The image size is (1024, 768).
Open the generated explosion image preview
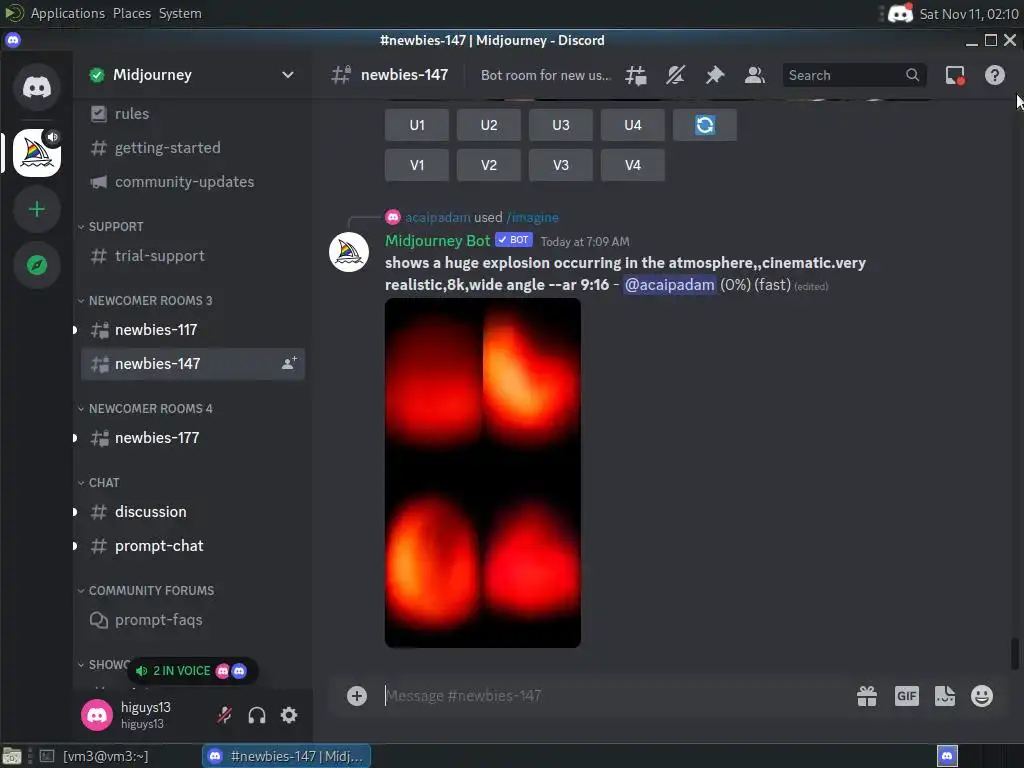[x=483, y=473]
